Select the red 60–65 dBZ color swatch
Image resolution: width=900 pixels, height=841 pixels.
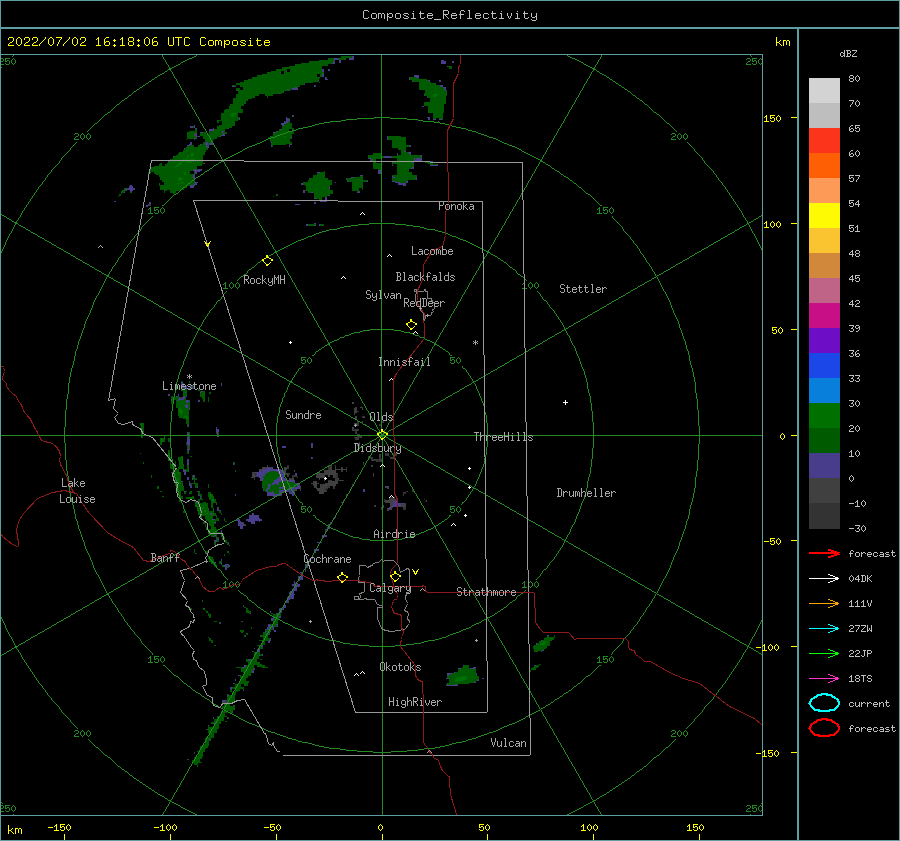pyautogui.click(x=824, y=141)
